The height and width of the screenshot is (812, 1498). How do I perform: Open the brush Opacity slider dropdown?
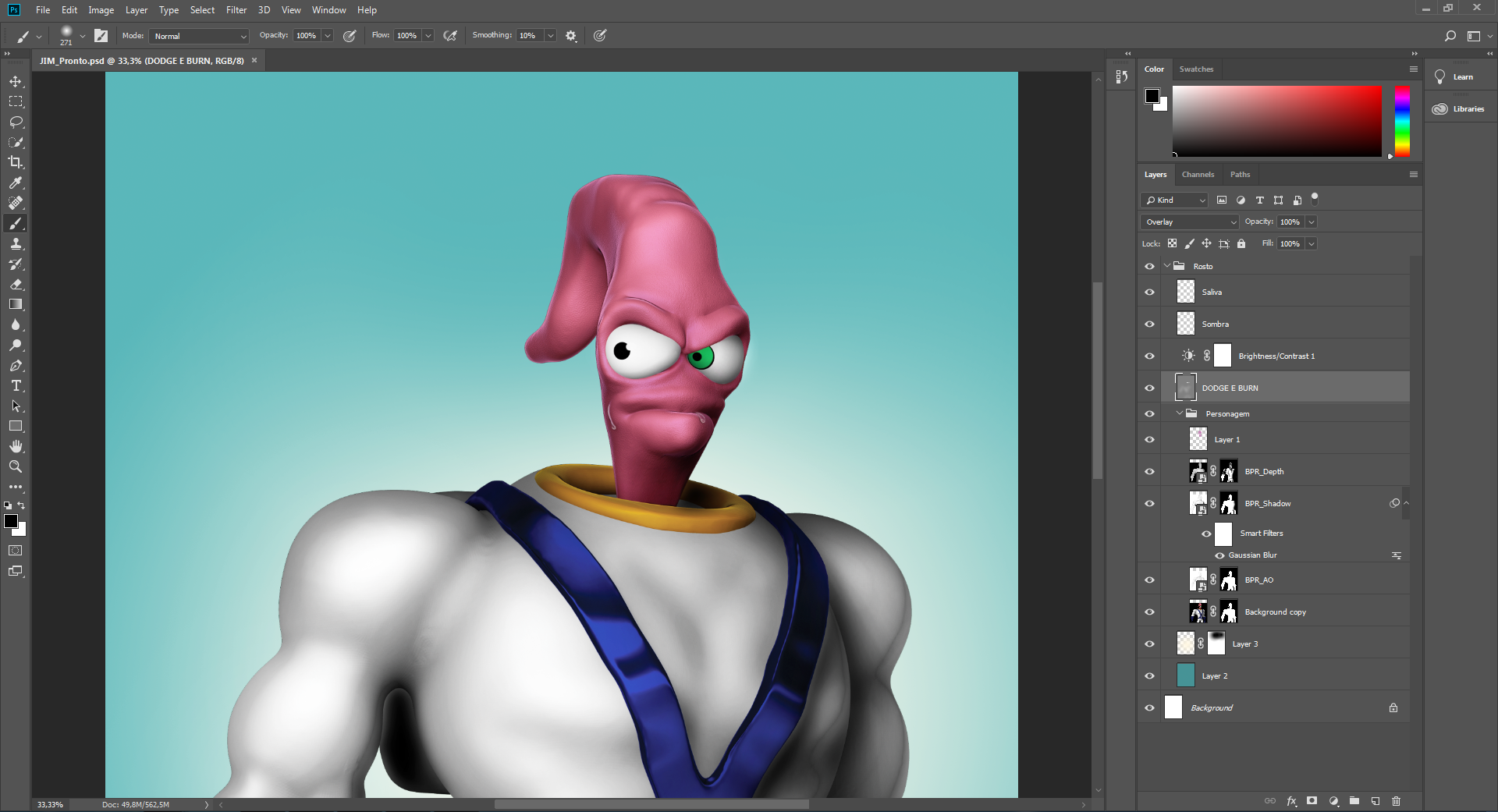(328, 36)
